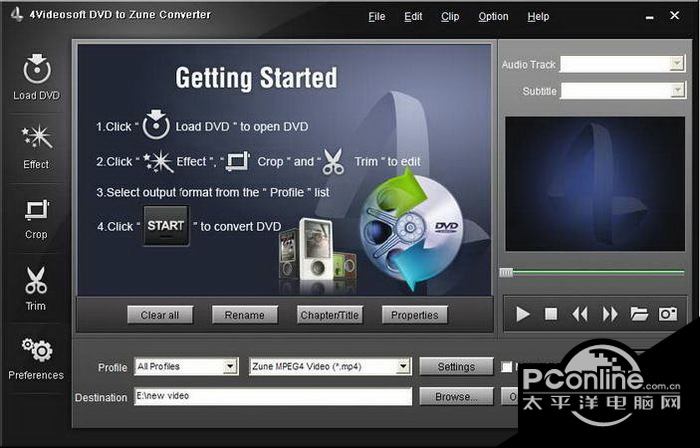Click the Rename button

pyautogui.click(x=245, y=315)
